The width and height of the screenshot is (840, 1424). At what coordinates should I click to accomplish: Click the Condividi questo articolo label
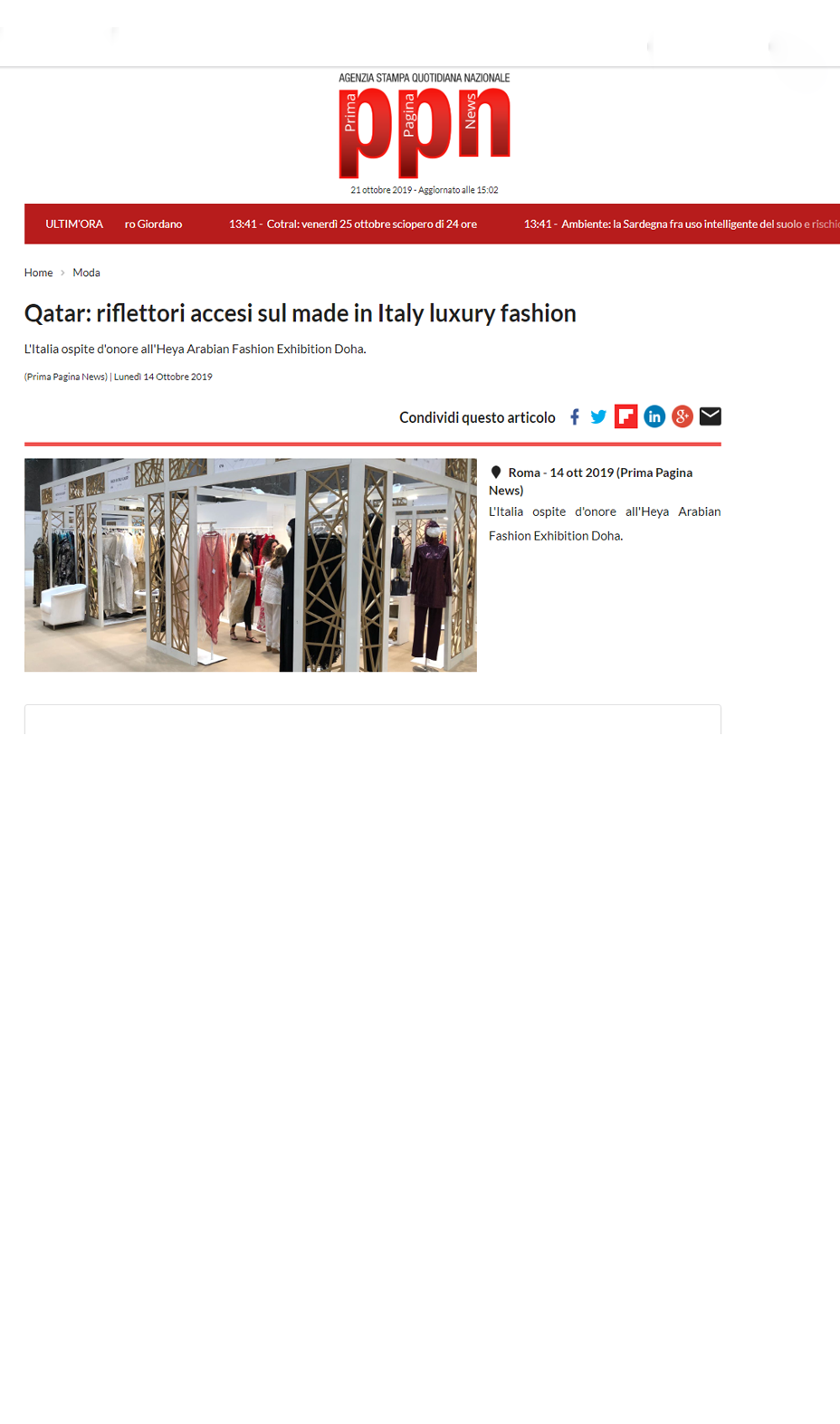tap(477, 417)
